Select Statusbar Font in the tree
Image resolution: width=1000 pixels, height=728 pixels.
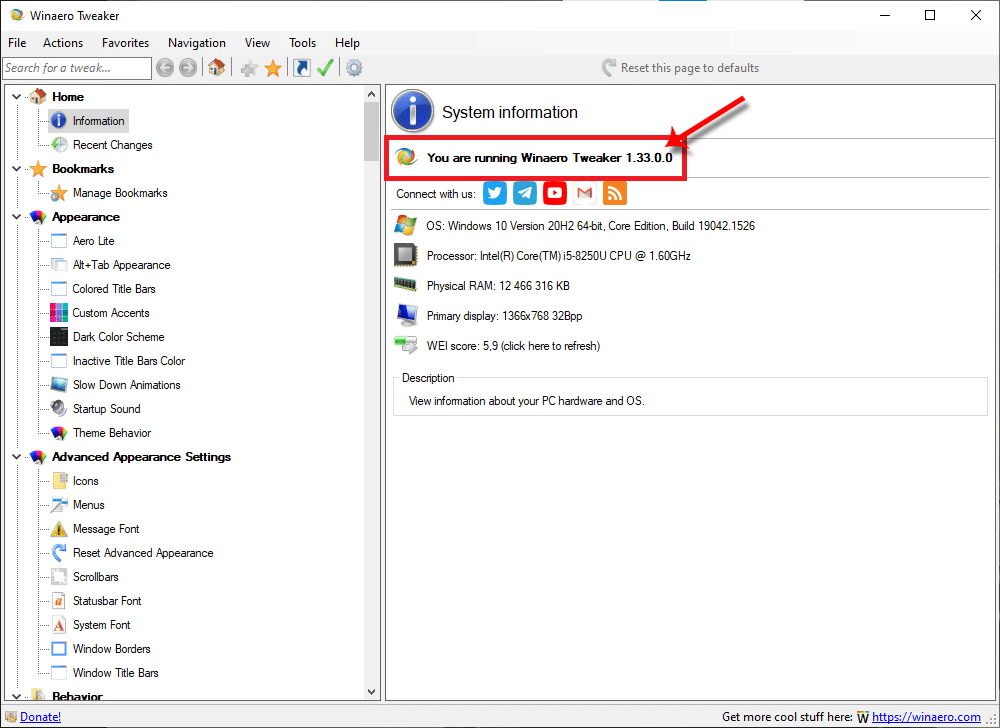[107, 601]
